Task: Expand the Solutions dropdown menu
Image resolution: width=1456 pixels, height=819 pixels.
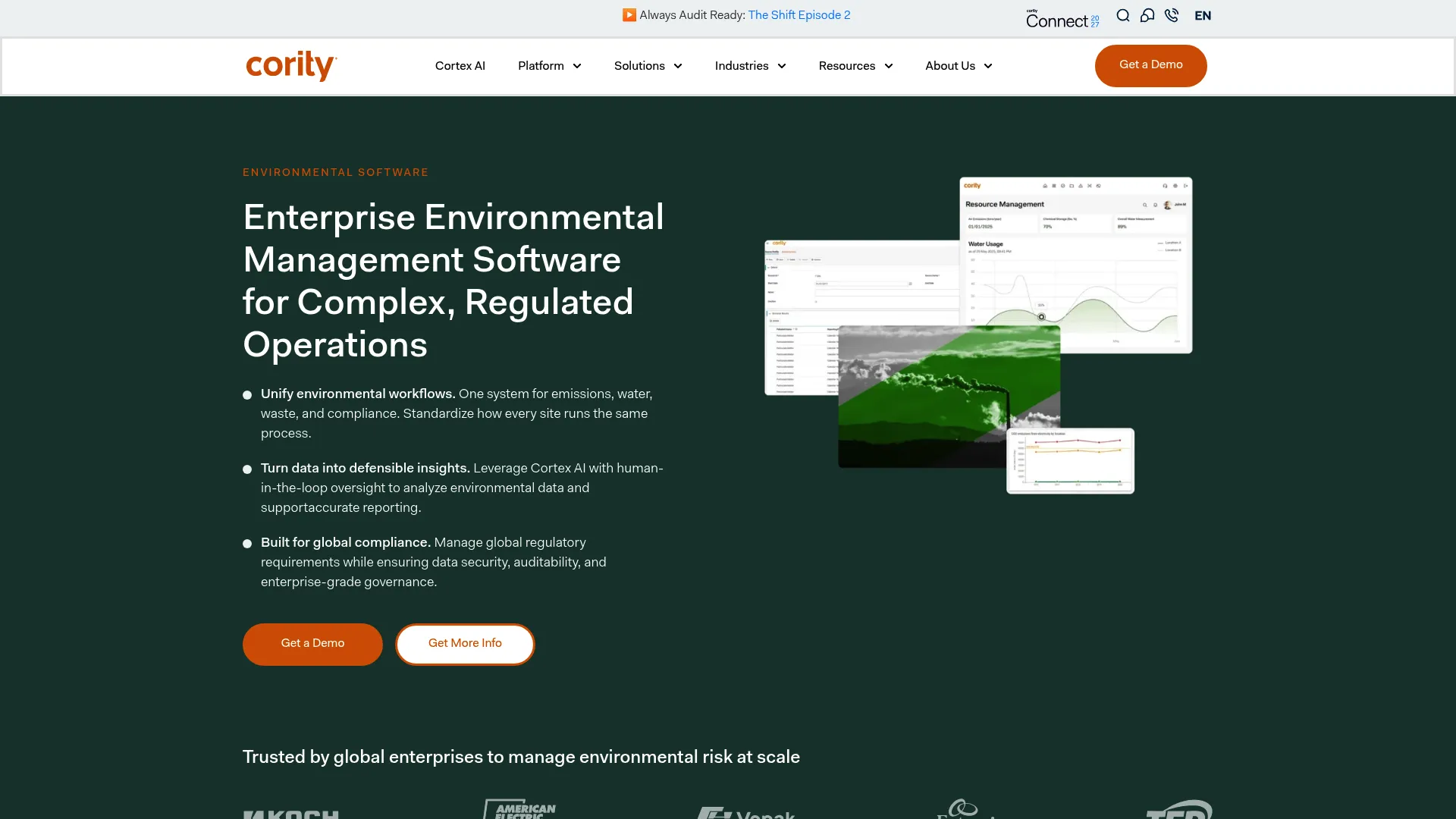Action: 648,66
